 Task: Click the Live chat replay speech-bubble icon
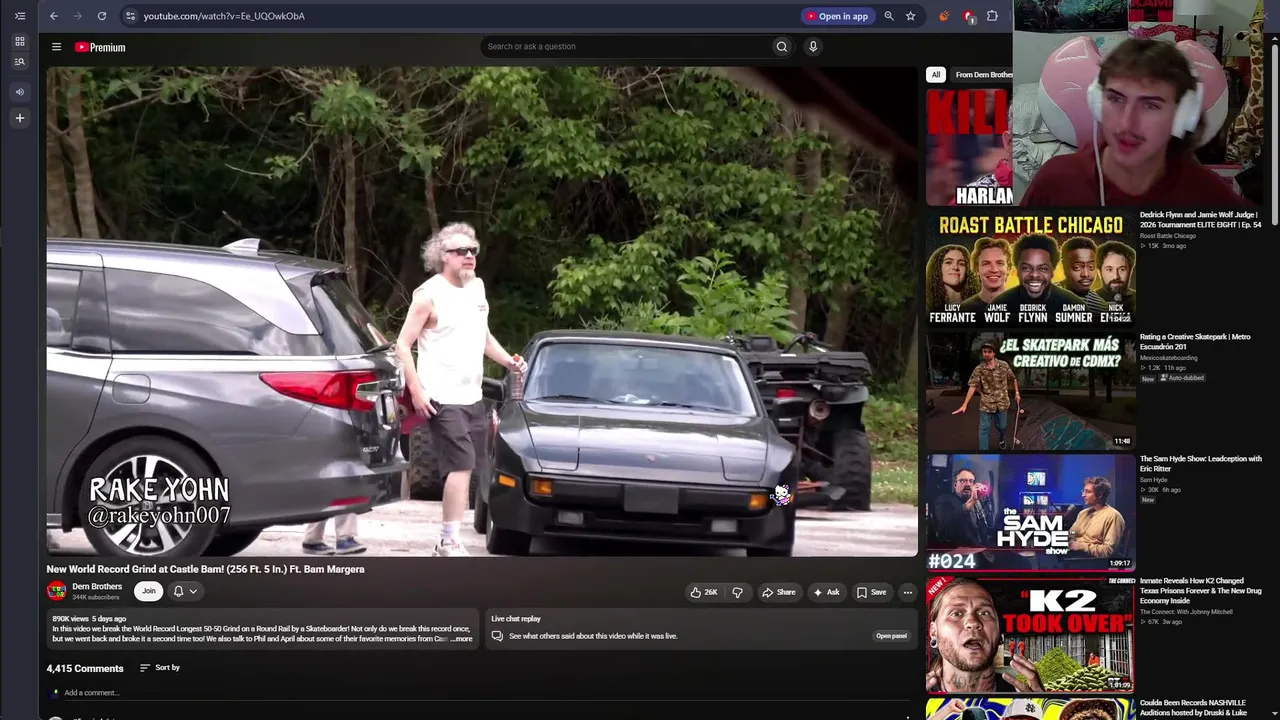497,636
